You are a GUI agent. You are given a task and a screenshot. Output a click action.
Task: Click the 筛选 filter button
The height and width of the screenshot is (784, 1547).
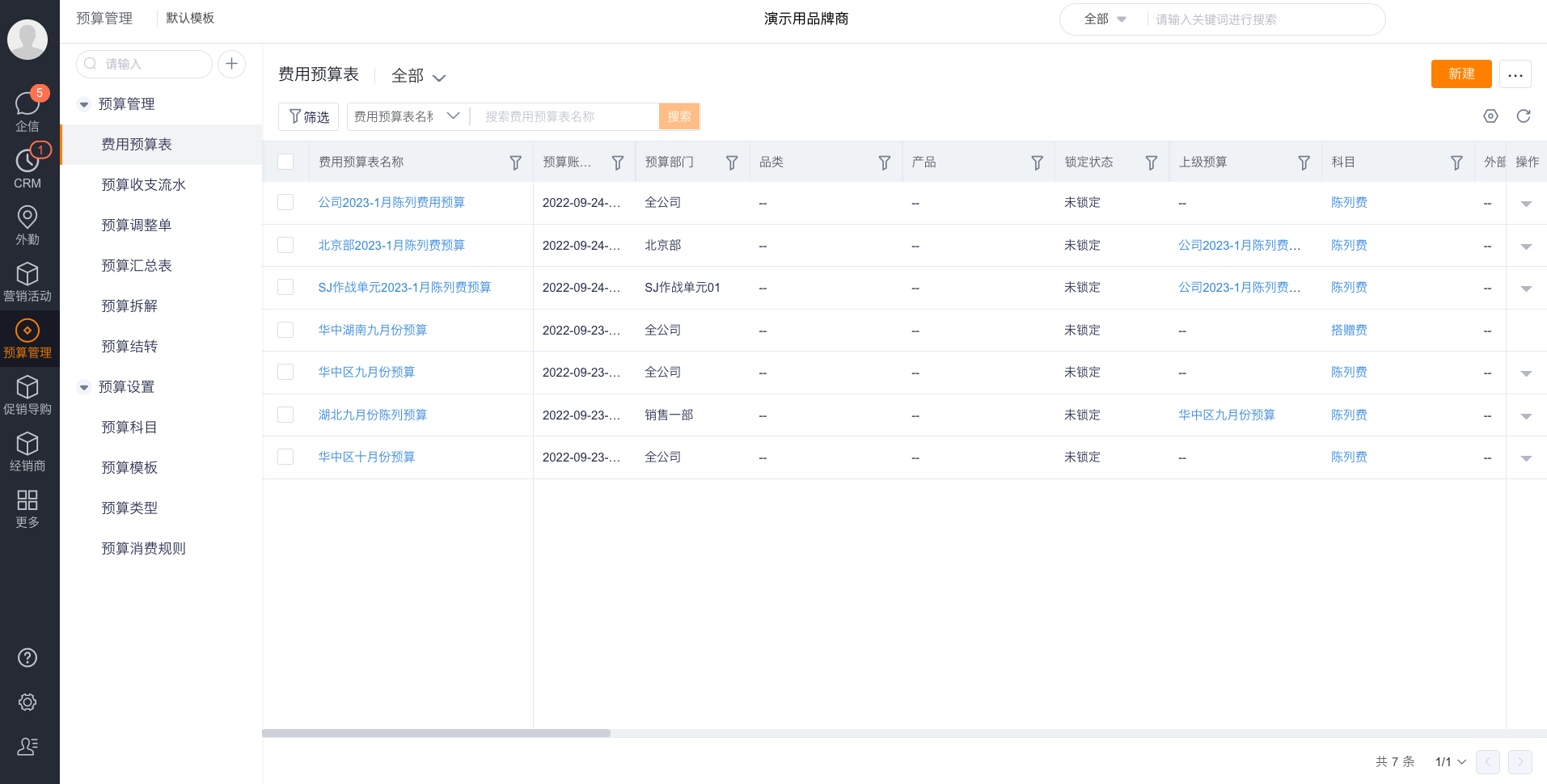click(309, 116)
